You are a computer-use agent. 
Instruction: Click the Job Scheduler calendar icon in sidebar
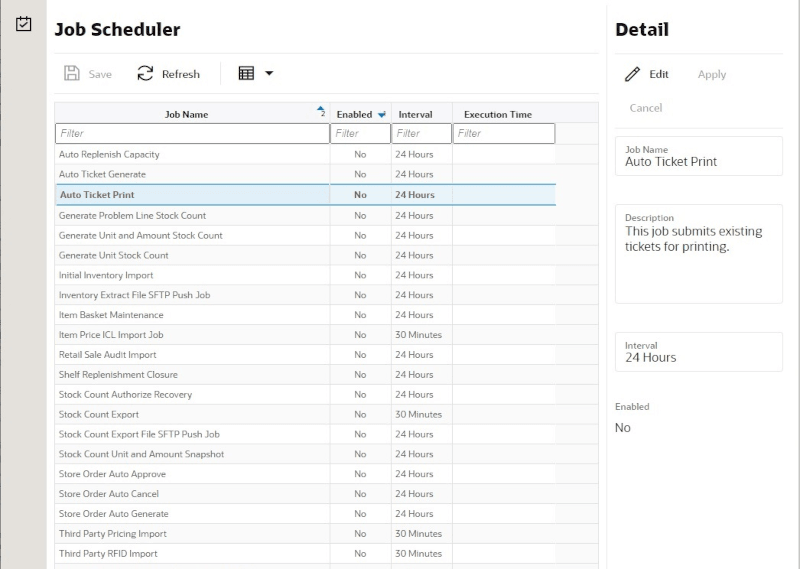coord(23,23)
